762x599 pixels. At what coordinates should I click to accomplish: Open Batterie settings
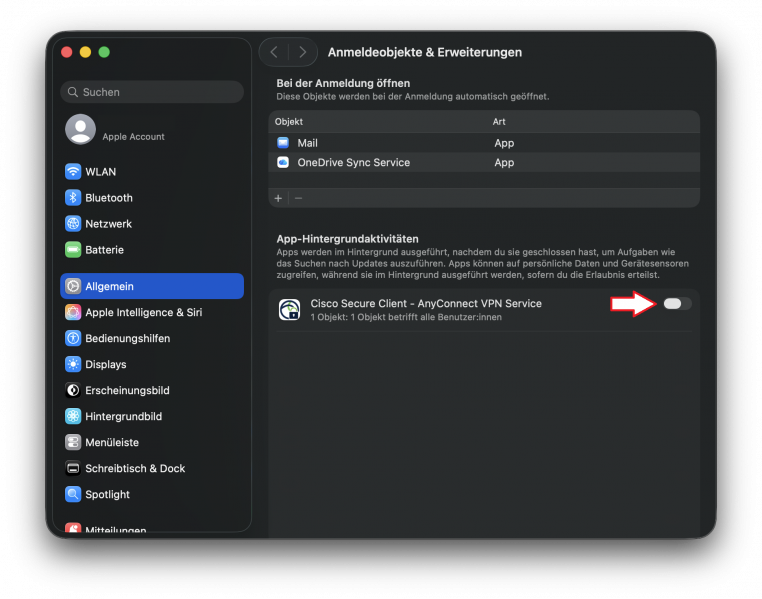(x=152, y=250)
